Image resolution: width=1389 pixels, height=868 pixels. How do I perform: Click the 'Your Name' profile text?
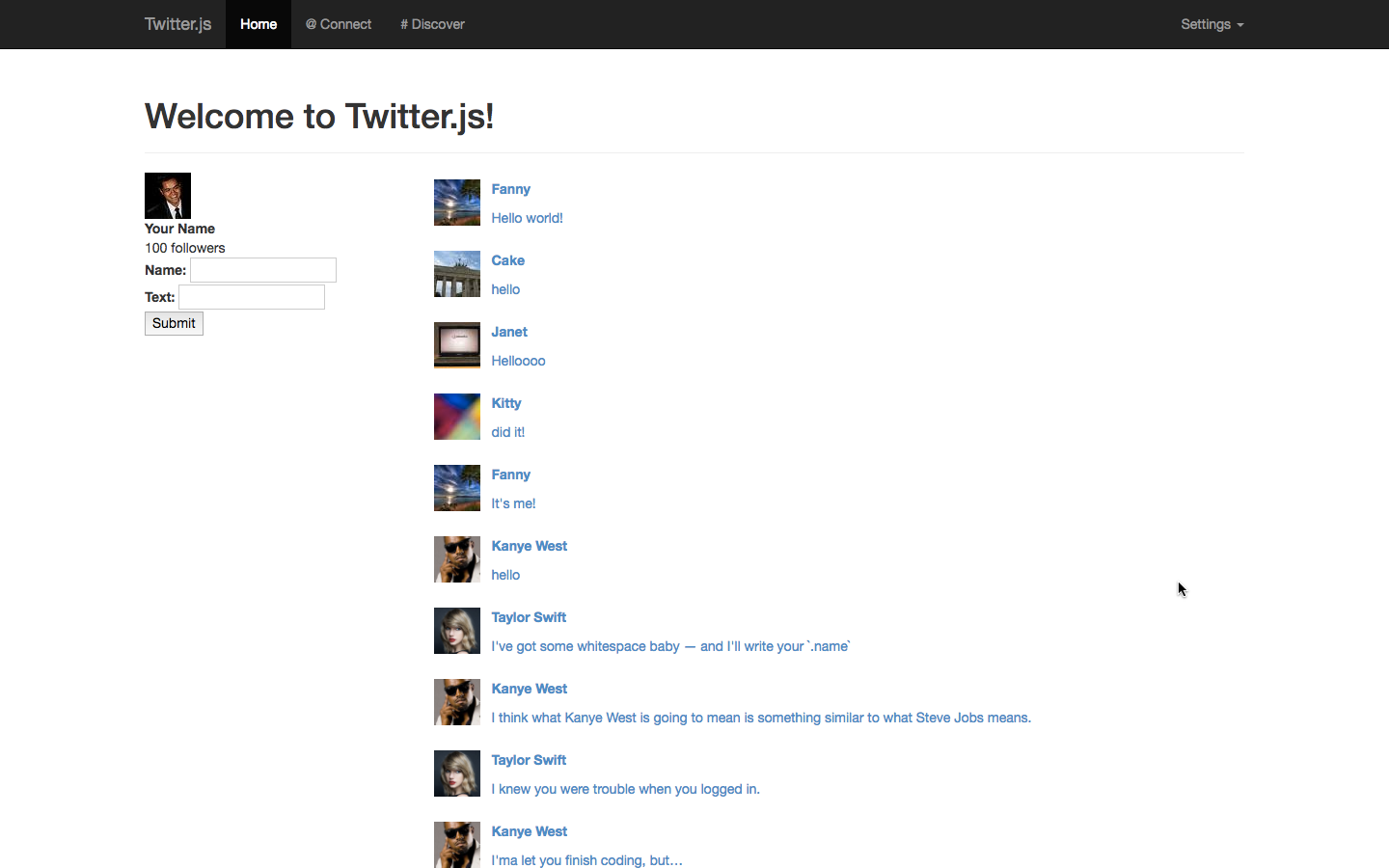179,229
